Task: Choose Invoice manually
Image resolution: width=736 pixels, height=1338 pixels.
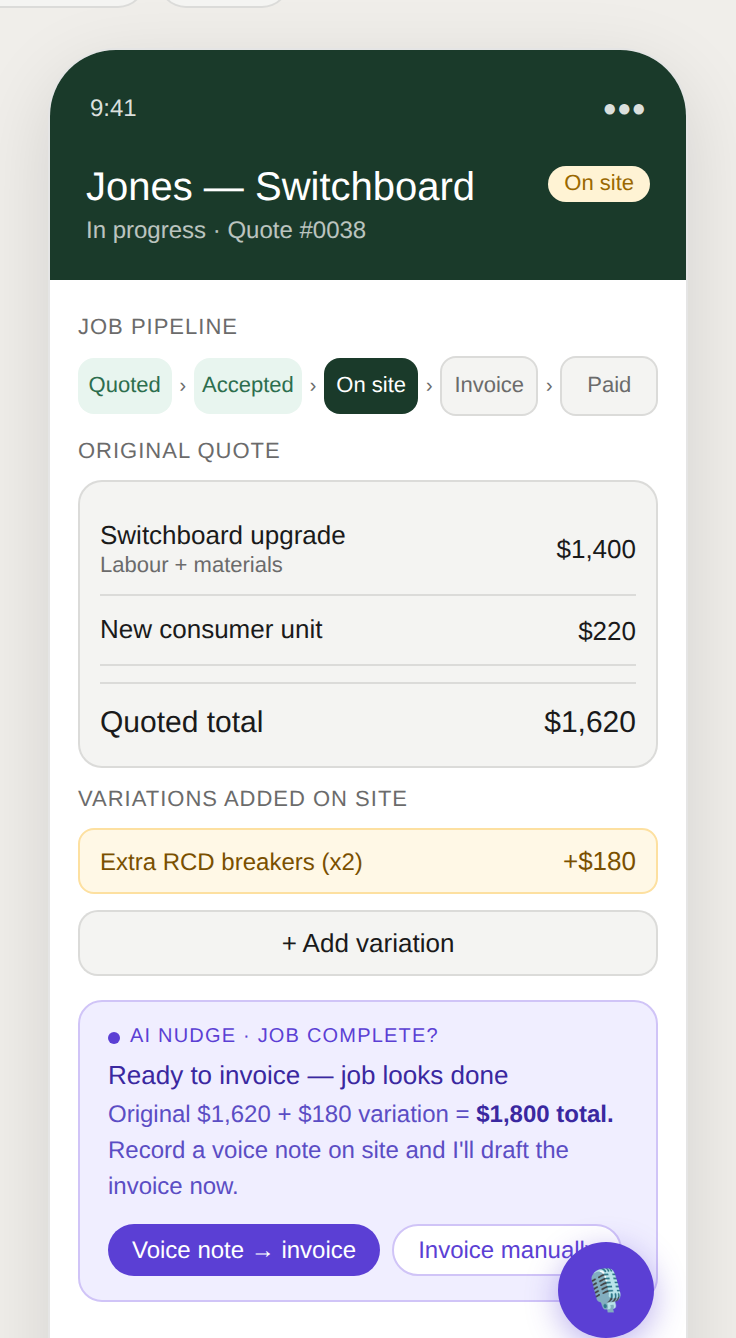Action: coord(508,1250)
